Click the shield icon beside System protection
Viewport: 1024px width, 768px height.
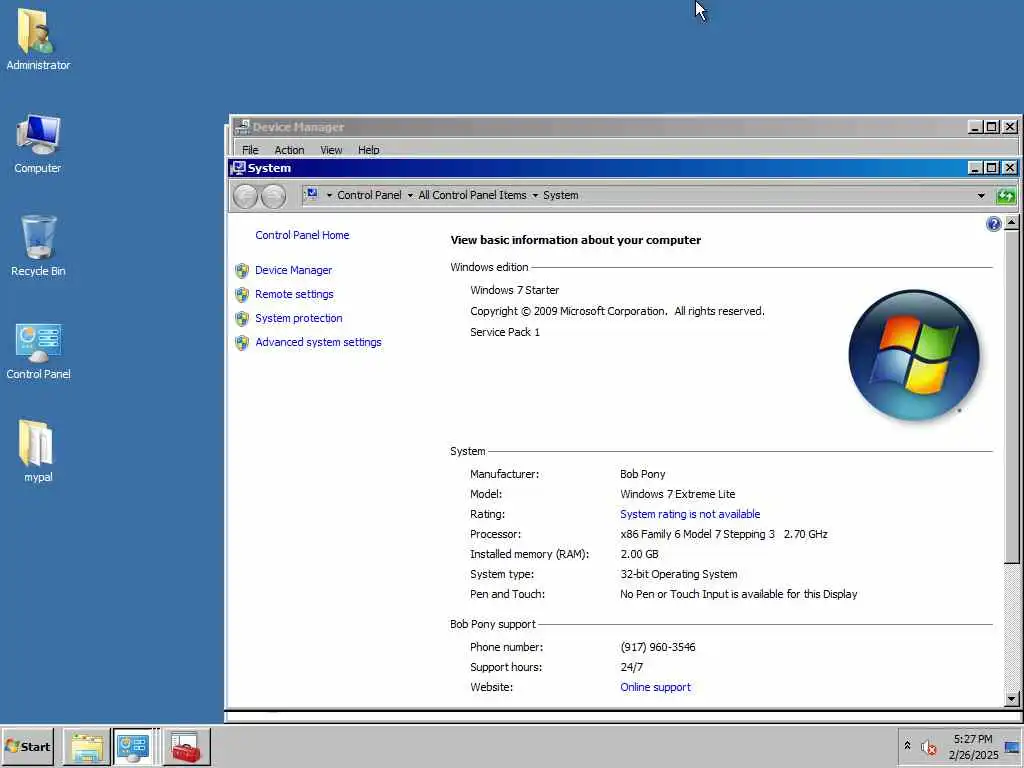242,319
